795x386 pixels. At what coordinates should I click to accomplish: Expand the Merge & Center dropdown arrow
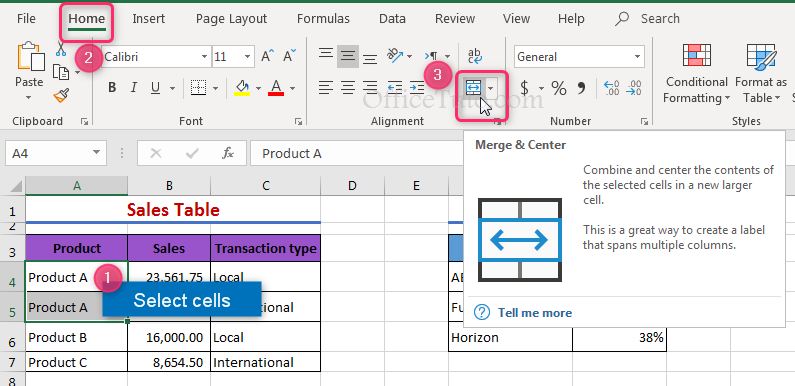pos(490,88)
